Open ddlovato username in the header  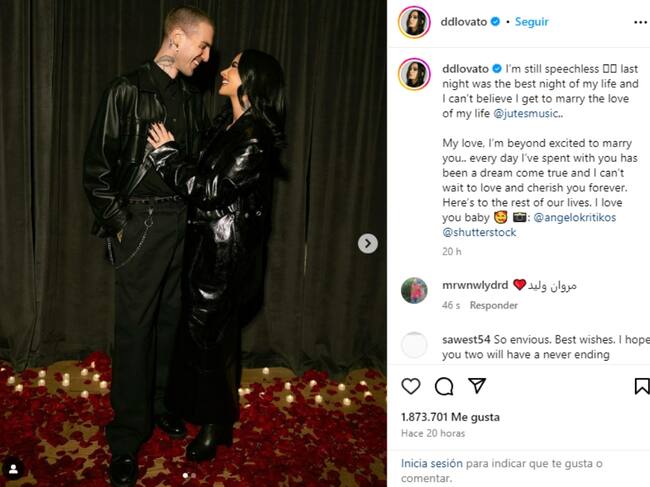(463, 22)
